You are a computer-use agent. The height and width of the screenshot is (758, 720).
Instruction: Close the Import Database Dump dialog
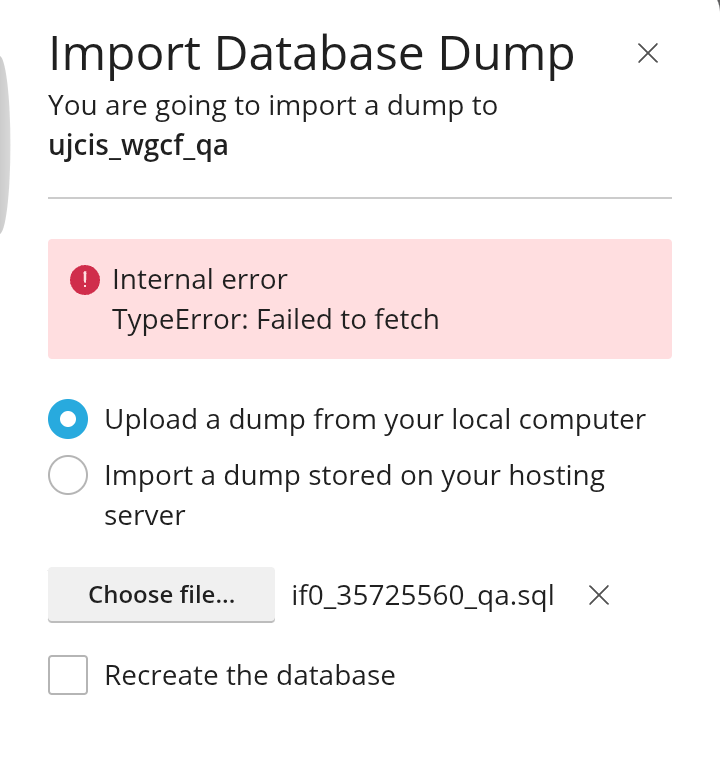pos(647,53)
